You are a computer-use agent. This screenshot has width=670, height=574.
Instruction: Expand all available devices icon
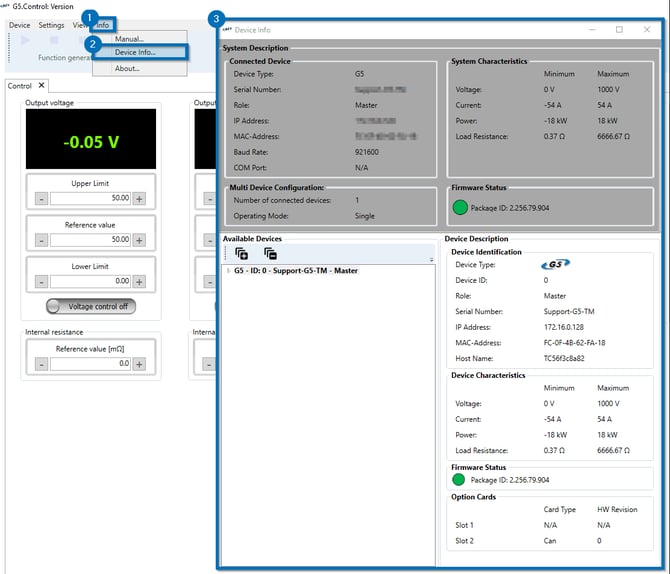click(241, 254)
